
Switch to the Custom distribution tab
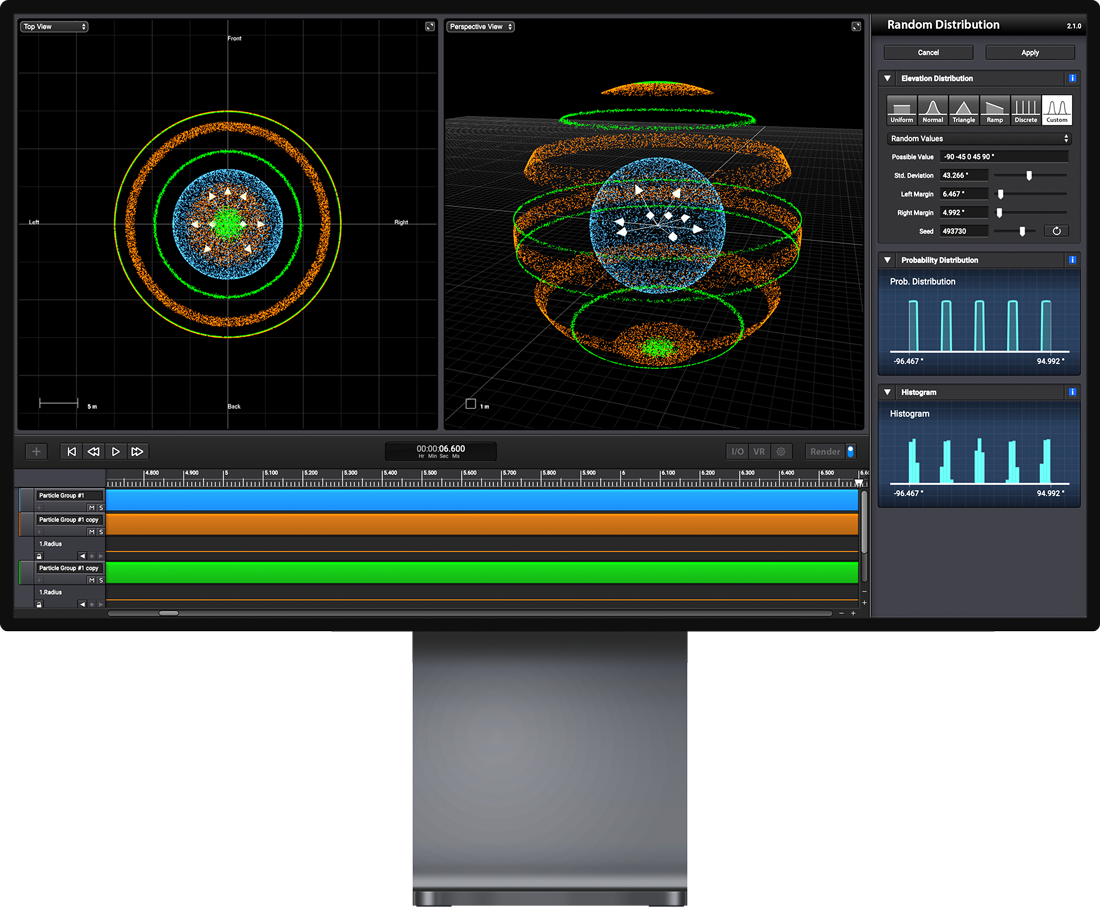click(1057, 108)
